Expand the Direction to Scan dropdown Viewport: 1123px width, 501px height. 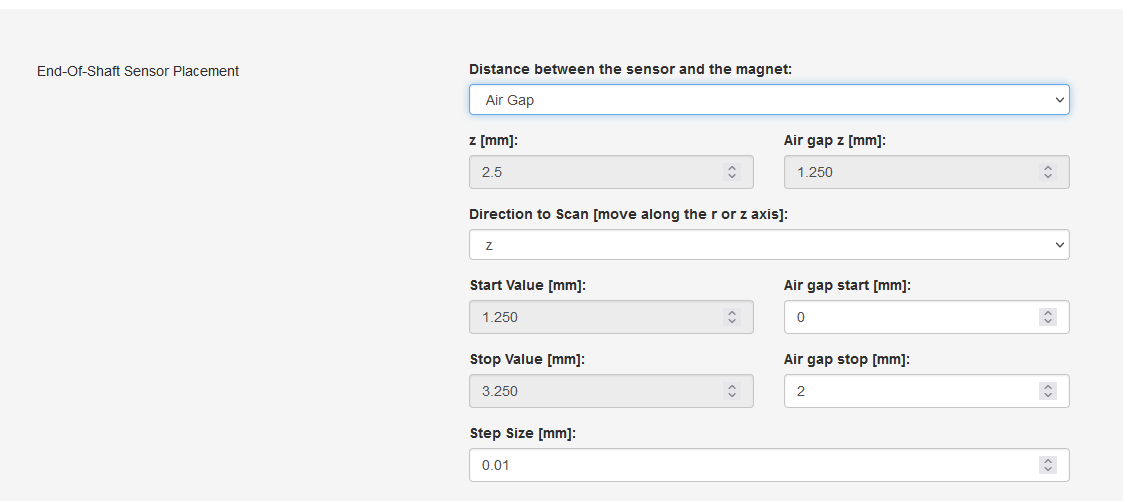tap(769, 245)
